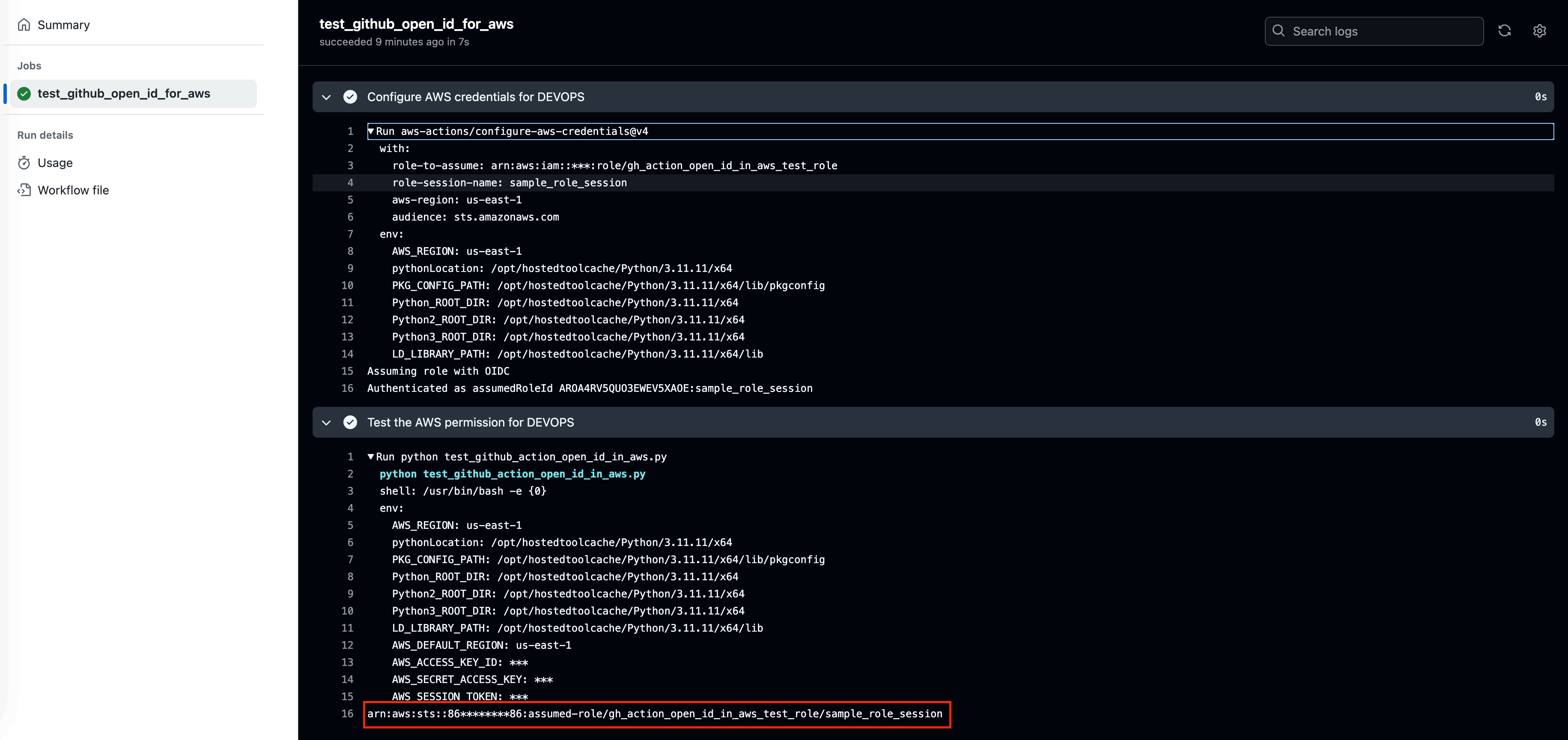1568x740 pixels.
Task: Click the arn:aws:sts assumed-role output line
Action: 655,714
